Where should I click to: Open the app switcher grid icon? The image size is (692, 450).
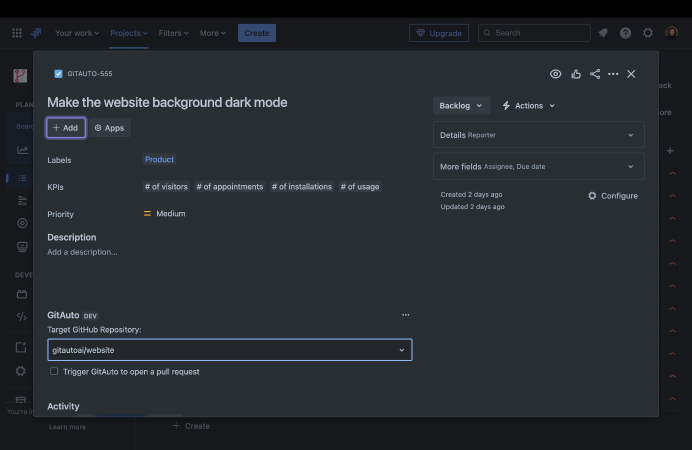point(17,33)
